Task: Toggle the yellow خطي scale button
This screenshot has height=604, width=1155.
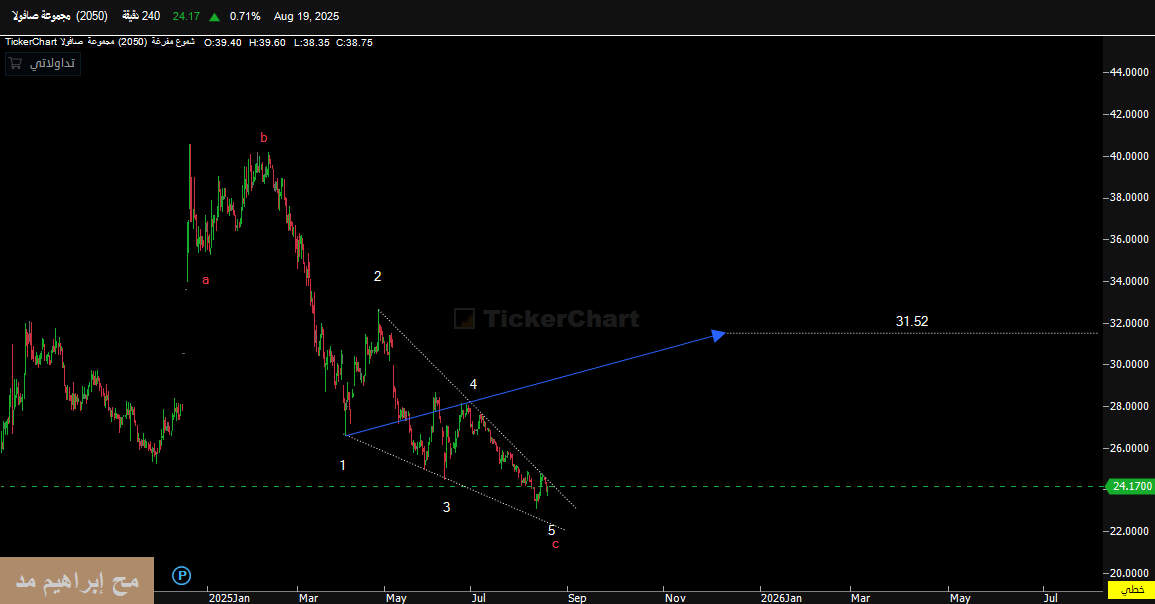Action: point(1131,590)
